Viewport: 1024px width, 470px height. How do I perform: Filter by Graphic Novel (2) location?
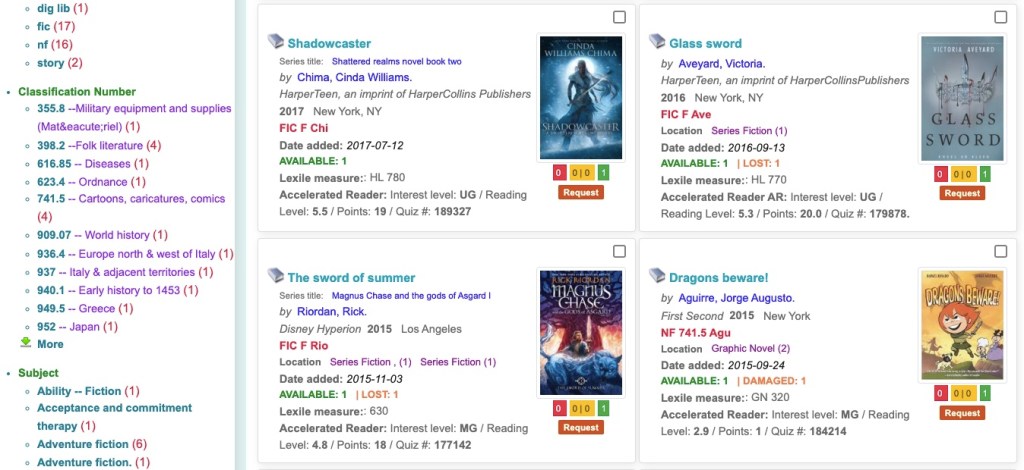[750, 349]
